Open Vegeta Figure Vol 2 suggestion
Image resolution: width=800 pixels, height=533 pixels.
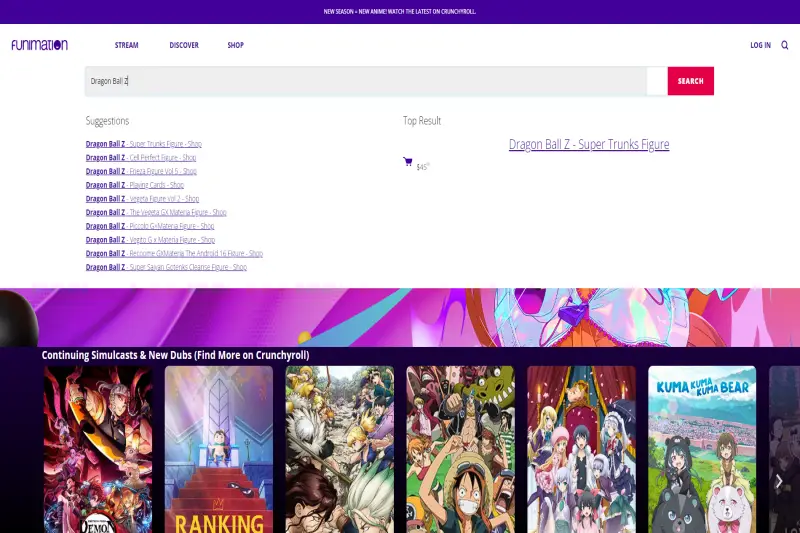[x=142, y=199]
